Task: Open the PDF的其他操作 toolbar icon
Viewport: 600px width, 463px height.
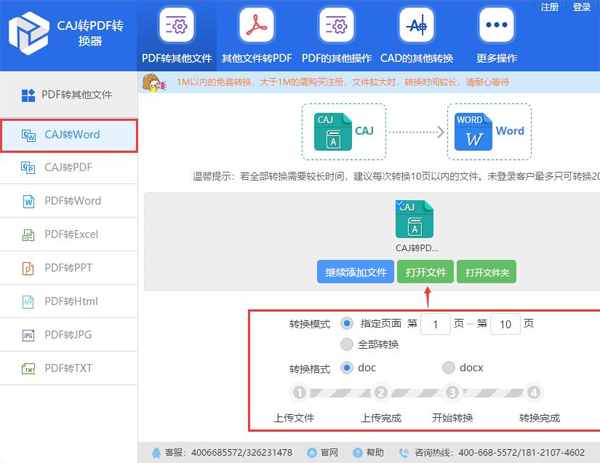Action: (338, 26)
